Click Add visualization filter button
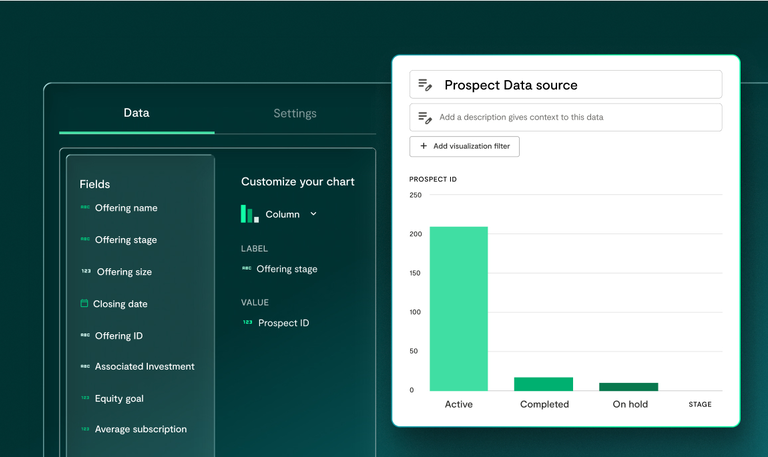Viewport: 768px width, 457px height. tap(464, 146)
